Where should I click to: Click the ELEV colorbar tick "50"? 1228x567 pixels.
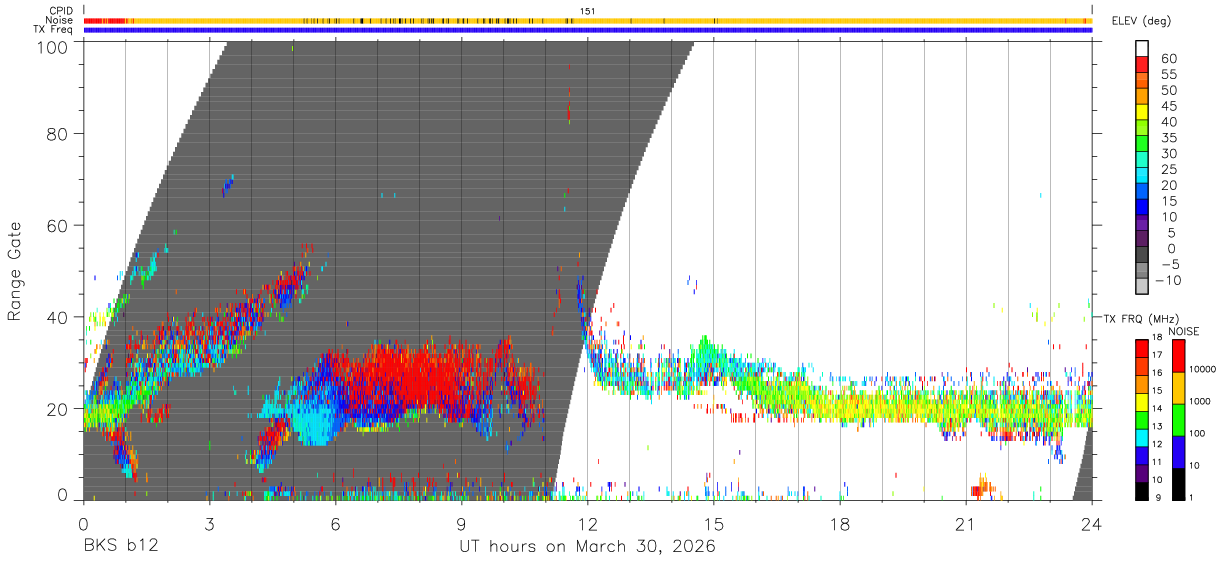pos(1168,90)
